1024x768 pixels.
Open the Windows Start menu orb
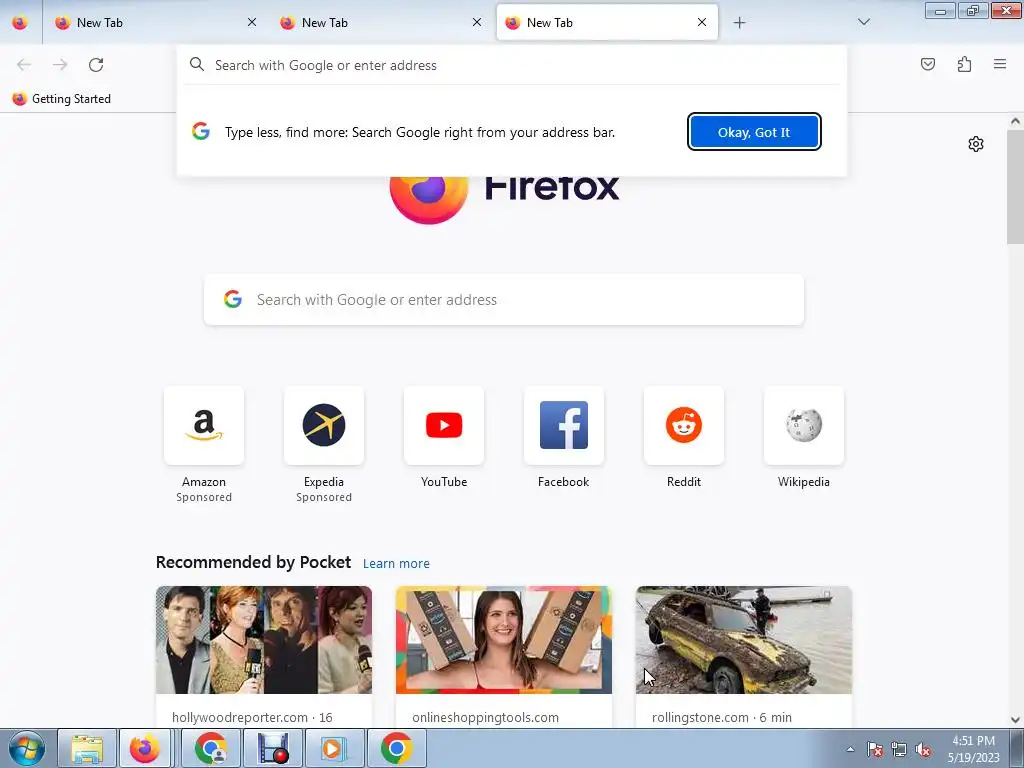26,748
